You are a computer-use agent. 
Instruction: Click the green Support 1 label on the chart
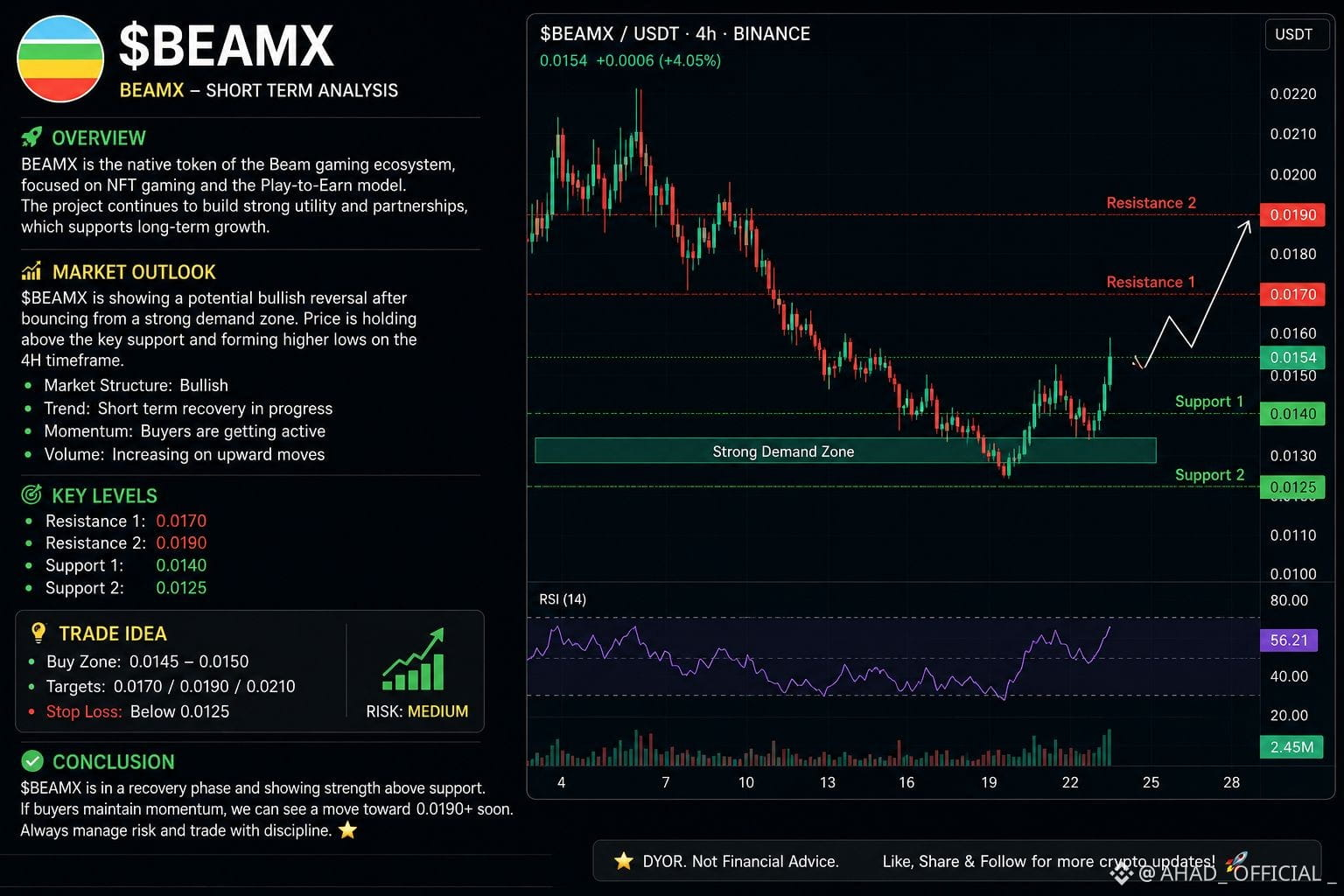(1209, 402)
